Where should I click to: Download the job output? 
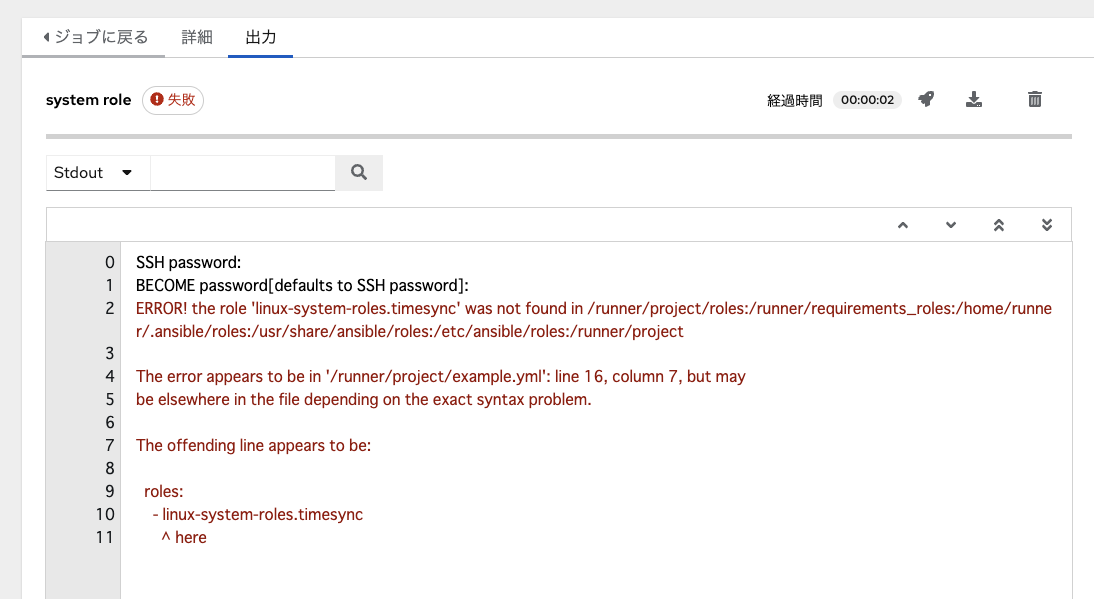974,99
